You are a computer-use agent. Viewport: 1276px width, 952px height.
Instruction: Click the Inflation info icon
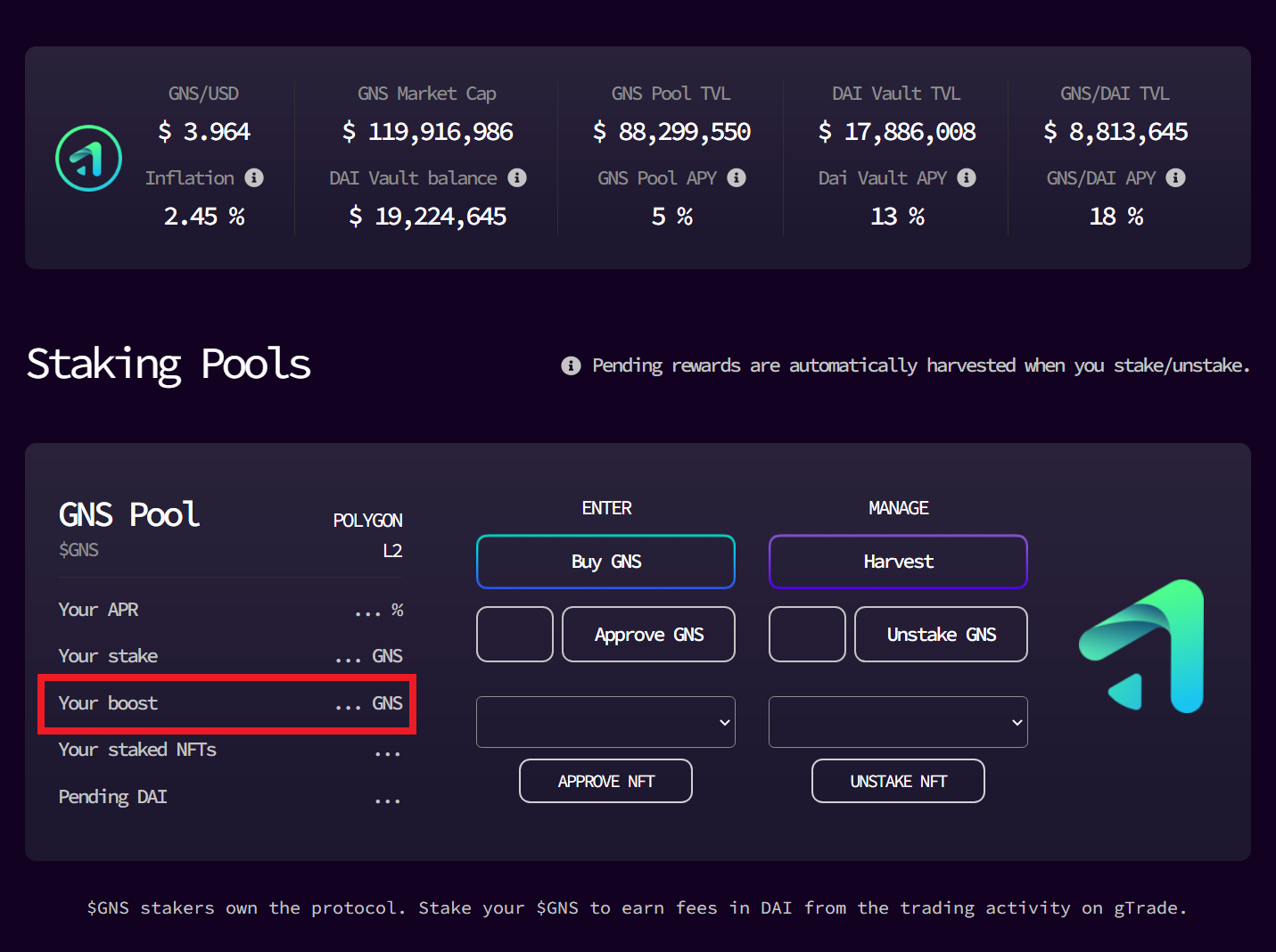pos(254,178)
